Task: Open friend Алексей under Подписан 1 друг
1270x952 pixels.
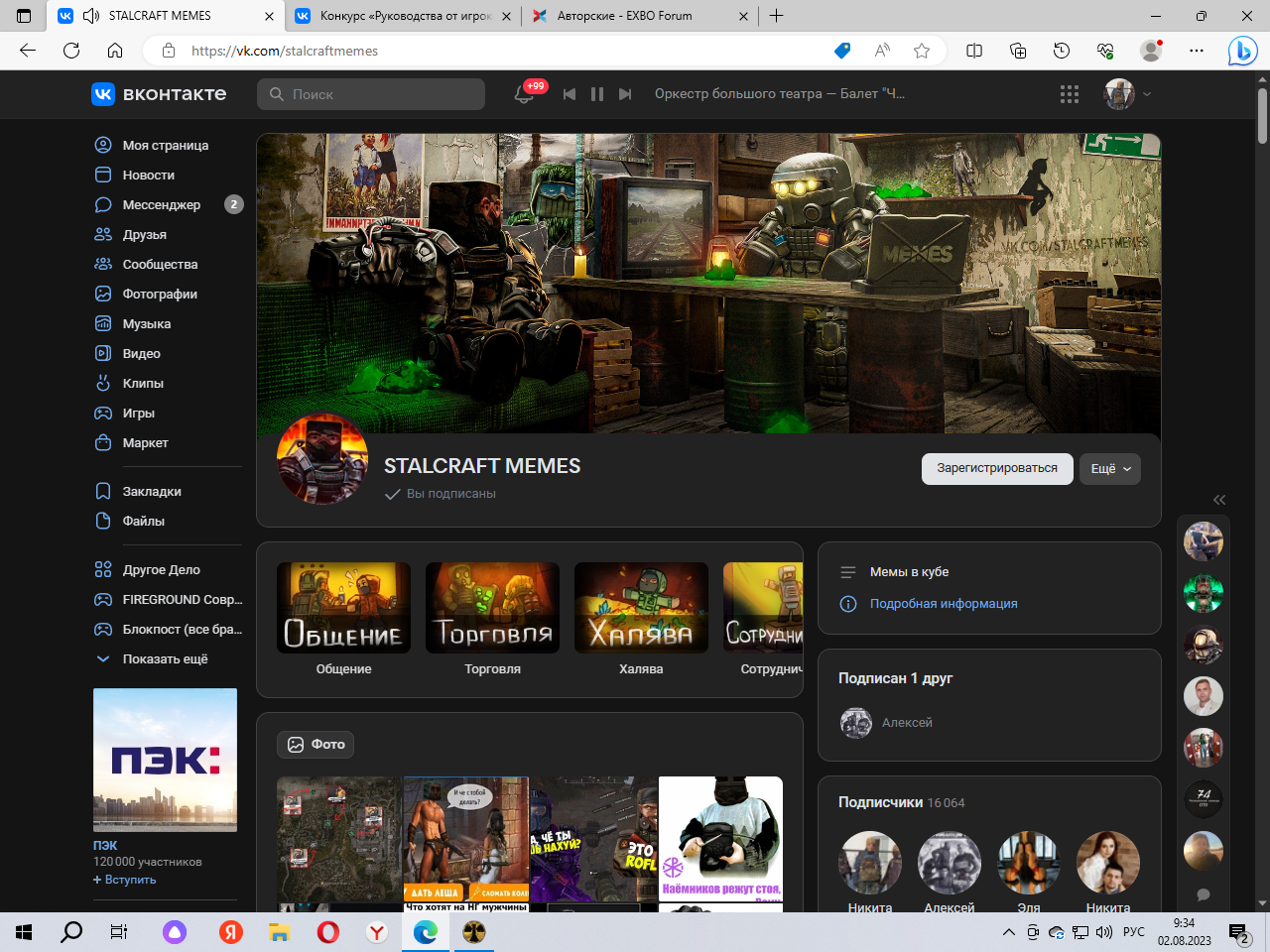Action: tap(886, 723)
